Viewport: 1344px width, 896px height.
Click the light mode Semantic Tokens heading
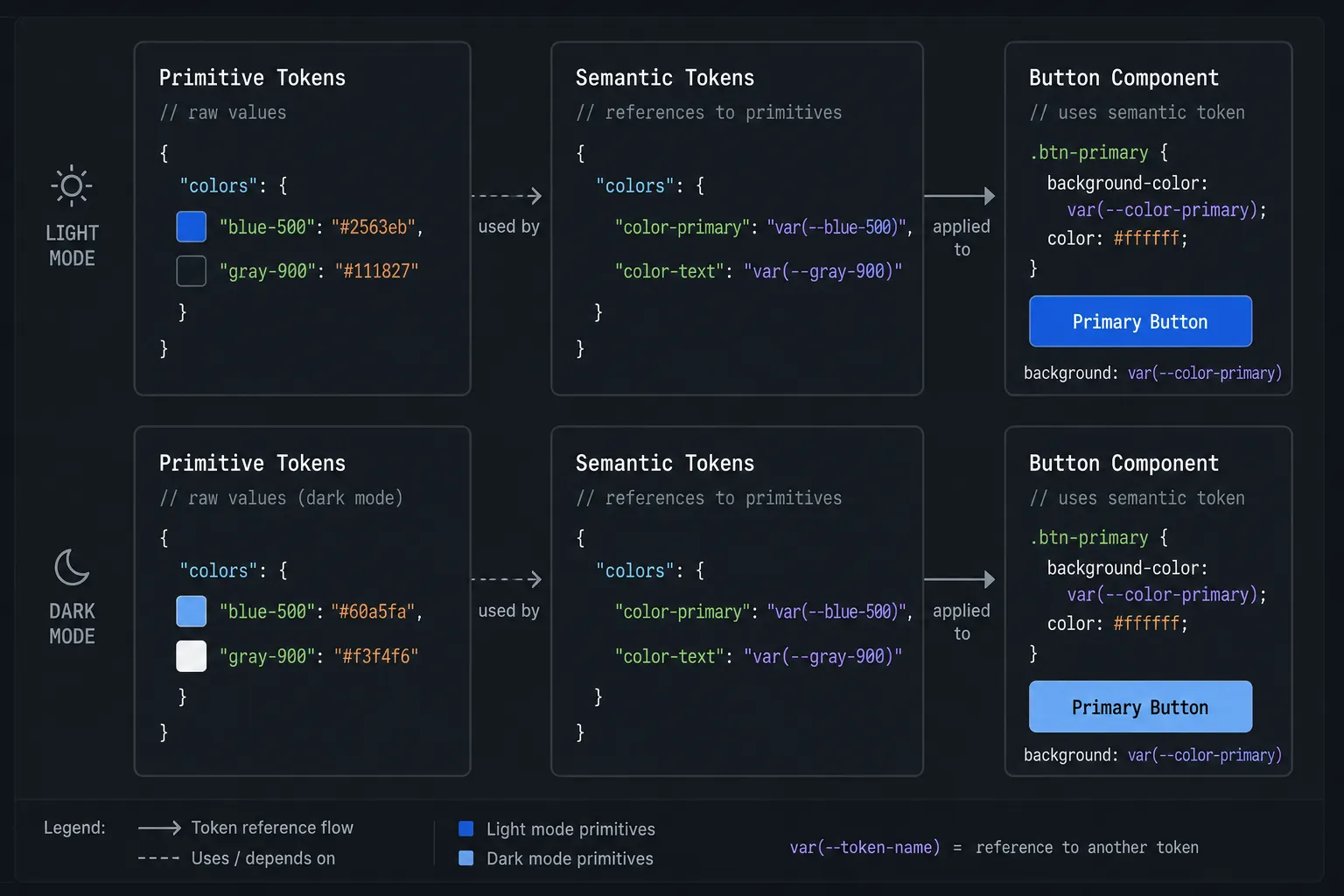click(x=665, y=78)
